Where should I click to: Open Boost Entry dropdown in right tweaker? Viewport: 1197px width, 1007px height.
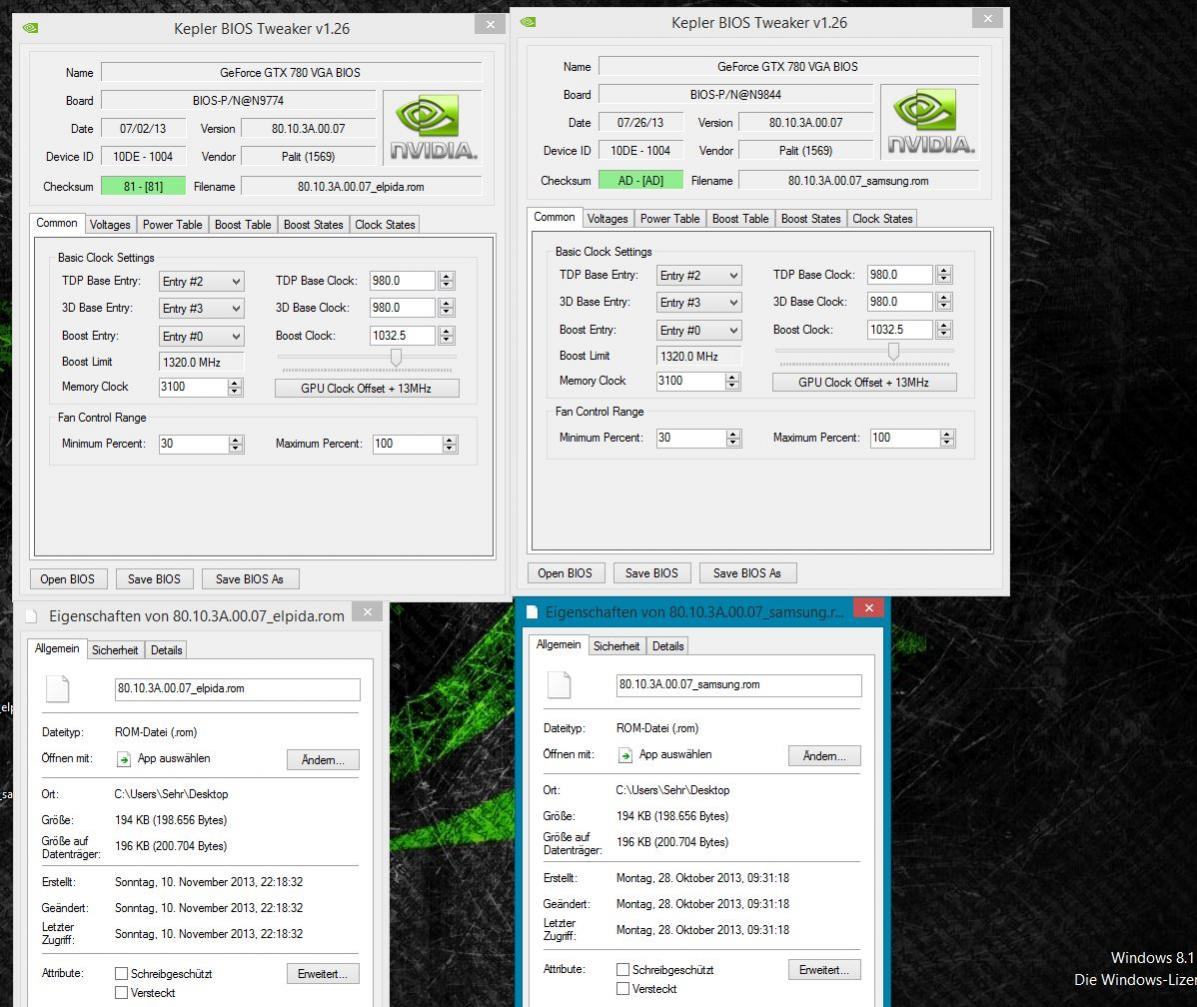(699, 330)
